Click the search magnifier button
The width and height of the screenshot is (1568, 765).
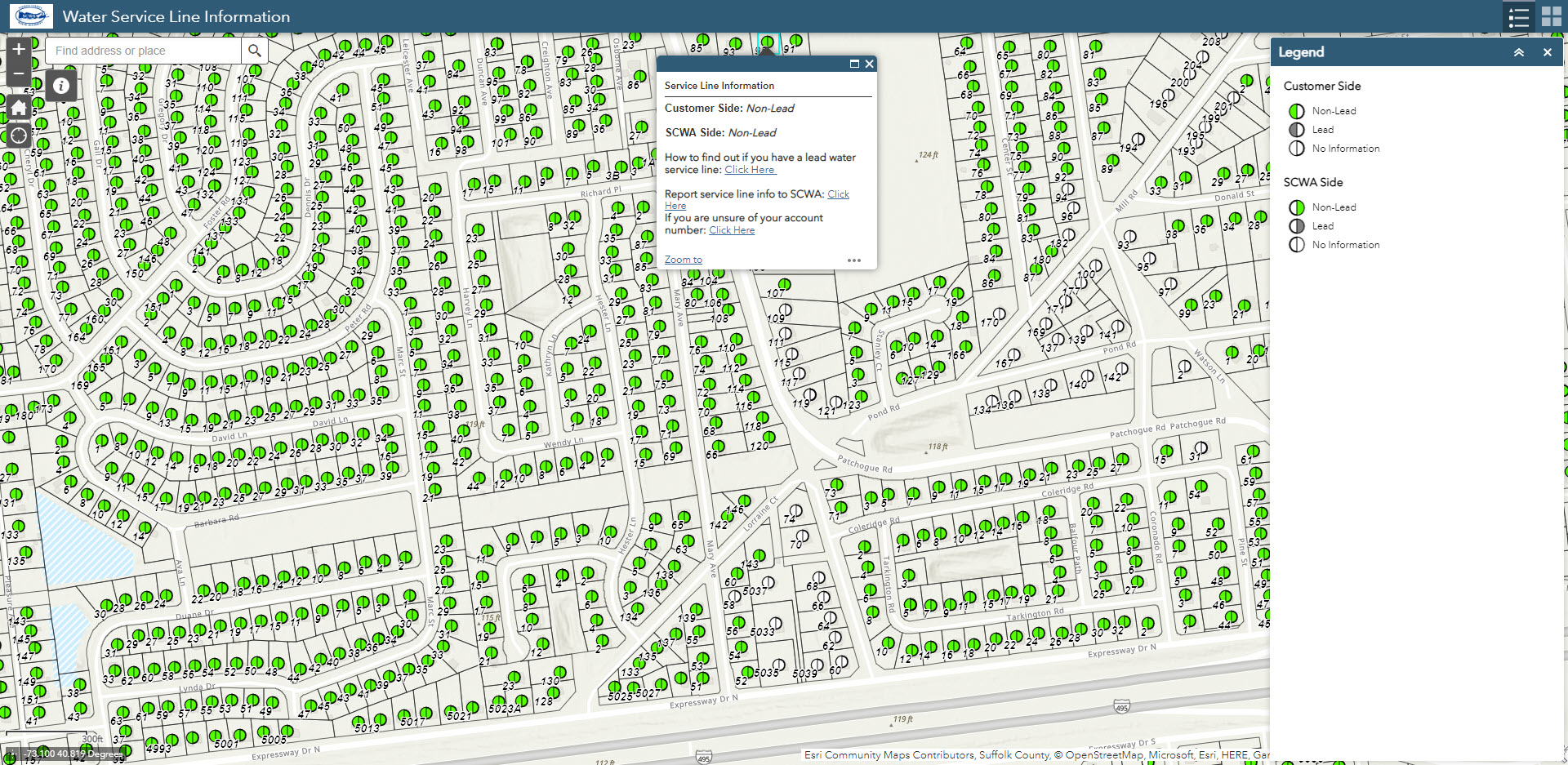tap(255, 51)
